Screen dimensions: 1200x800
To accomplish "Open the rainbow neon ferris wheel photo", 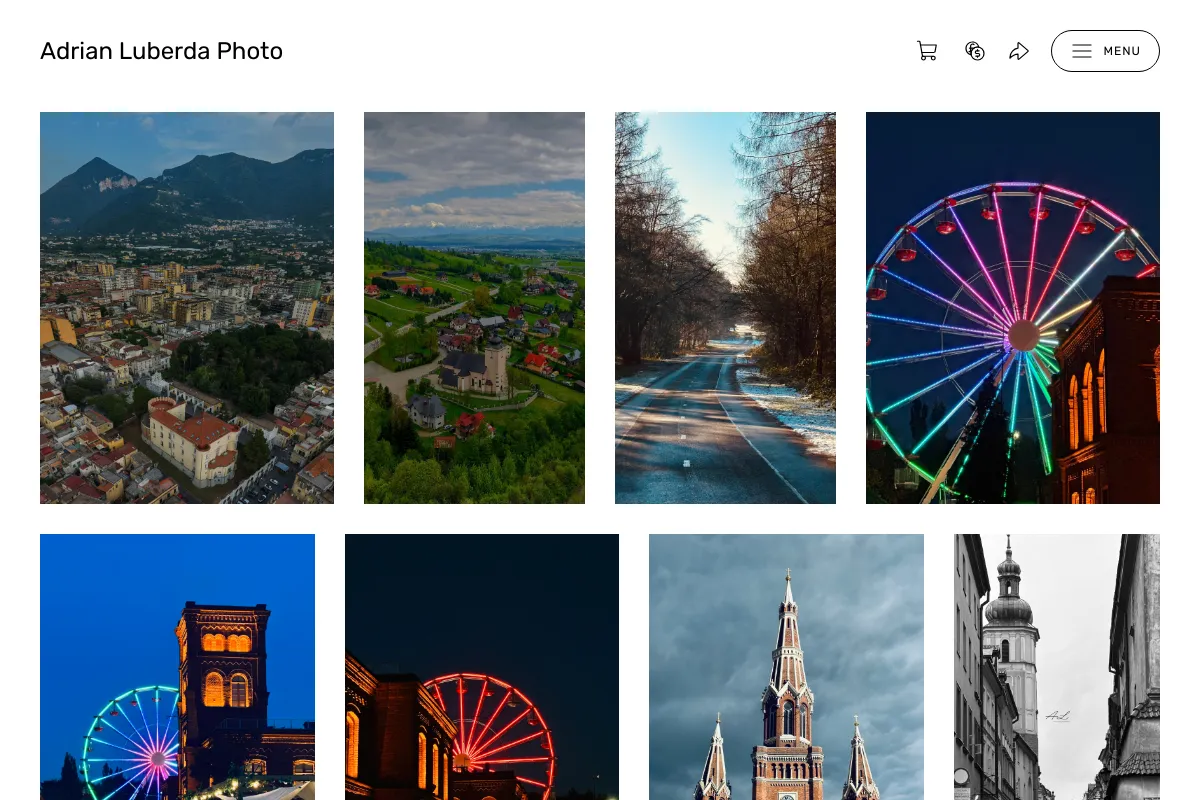I will pos(1013,308).
